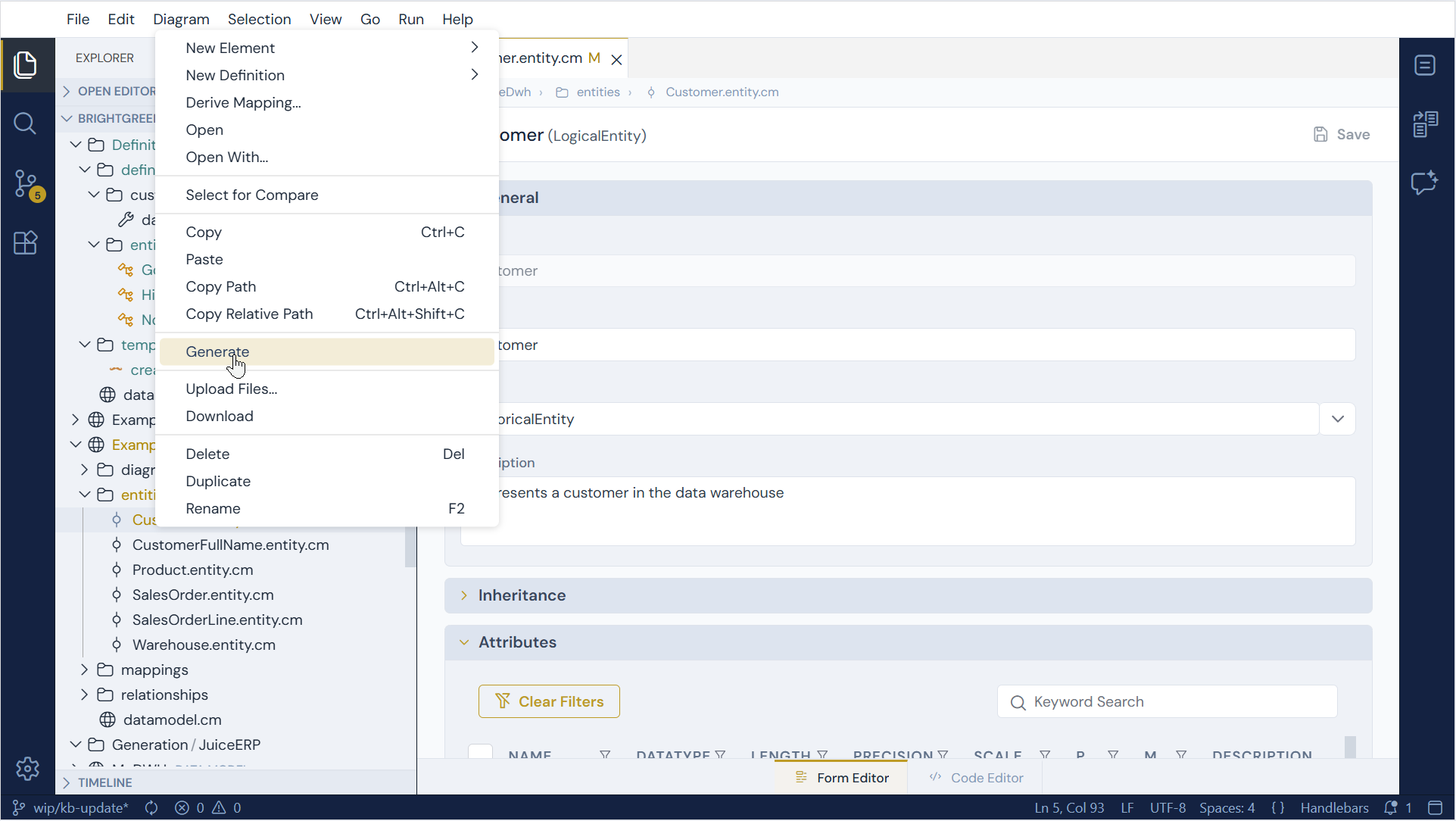This screenshot has height=821, width=1456.
Task: Open the documentation panel icon in right sidebar
Action: tap(1426, 124)
